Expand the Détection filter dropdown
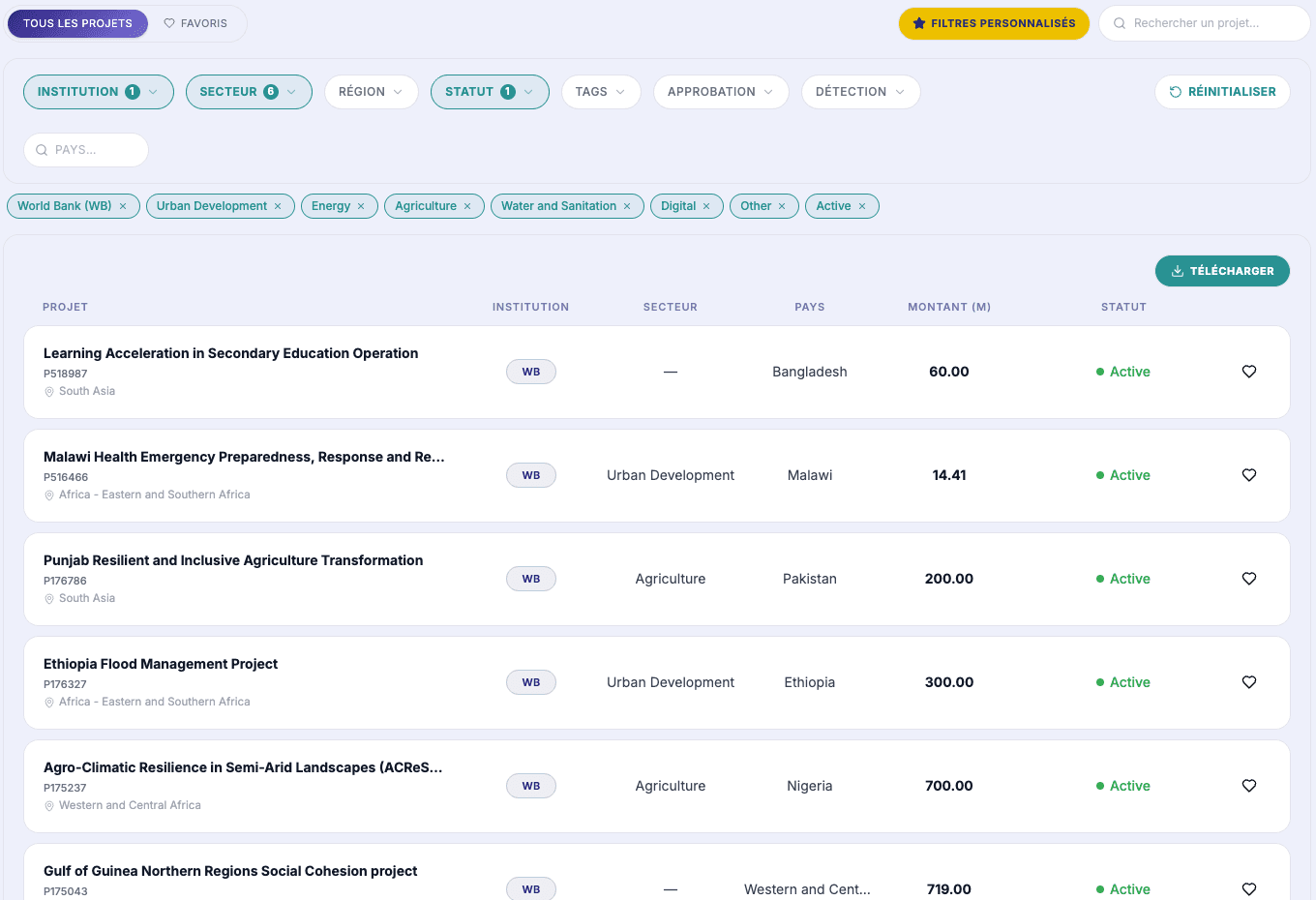The height and width of the screenshot is (900, 1316). click(x=860, y=92)
